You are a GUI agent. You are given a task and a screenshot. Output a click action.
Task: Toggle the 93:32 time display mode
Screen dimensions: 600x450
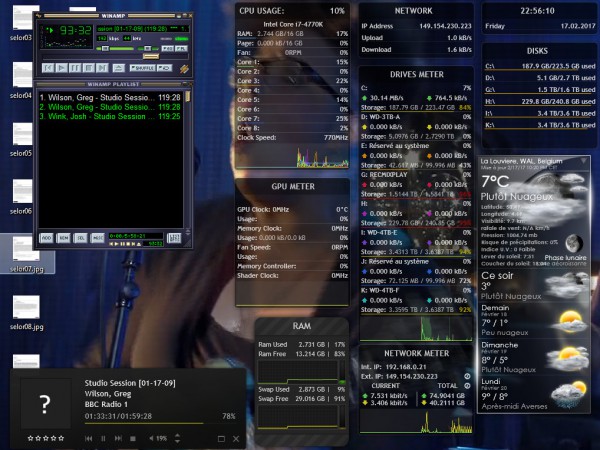(75, 31)
